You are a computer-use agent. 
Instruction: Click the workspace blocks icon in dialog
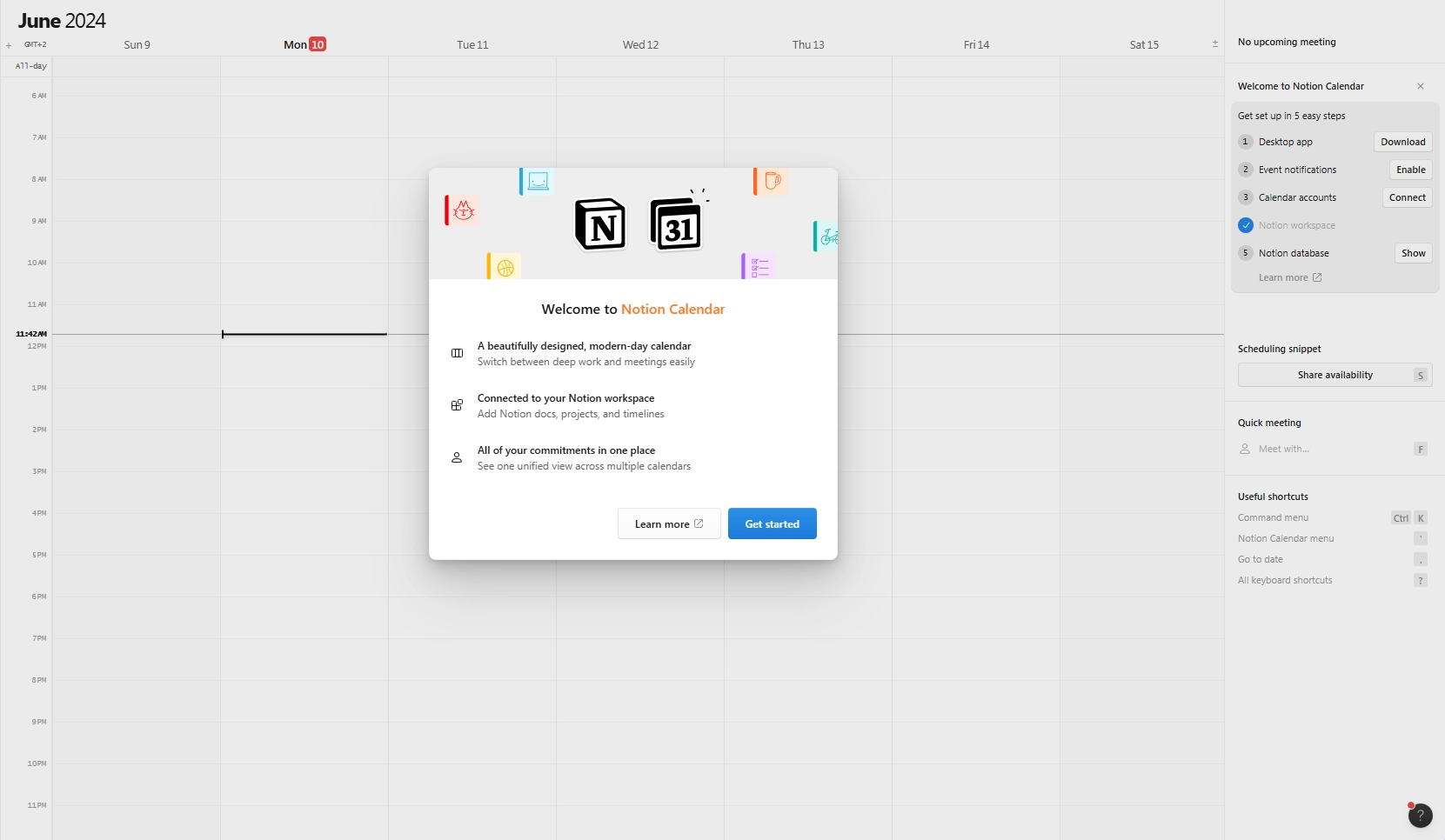point(457,405)
